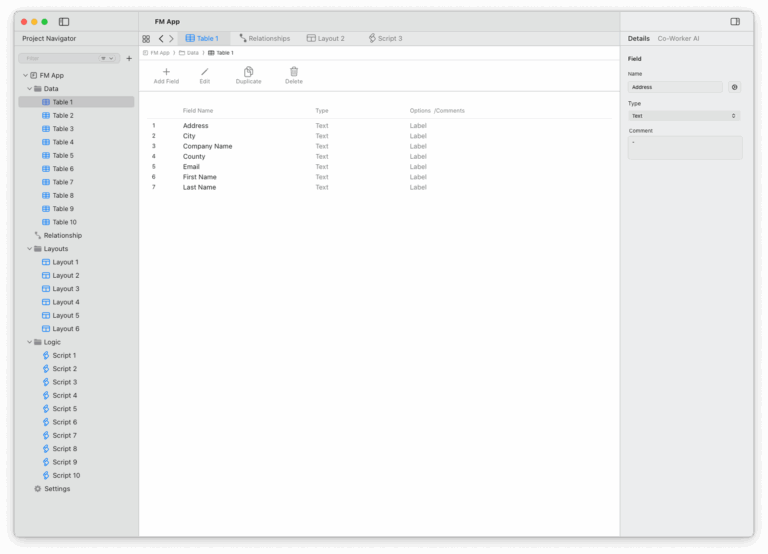Select Script 5 in the Logic folder

pyautogui.click(x=64, y=409)
